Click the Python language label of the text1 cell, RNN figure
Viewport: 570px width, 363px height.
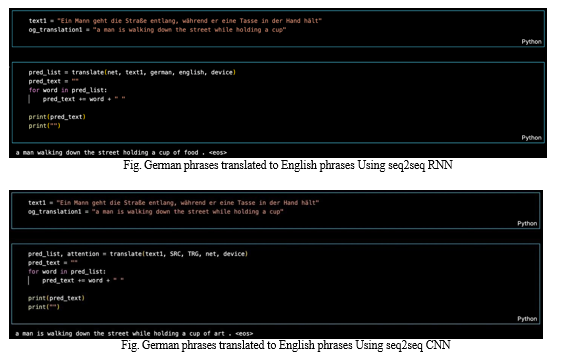point(531,42)
